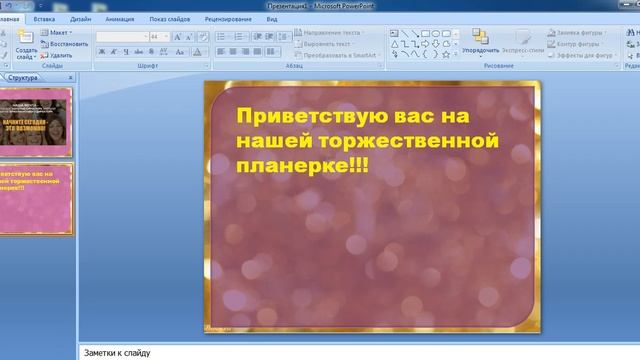Viewport: 640px width, 360px height.
Task: Expand the shapes gallery with More arrow
Action: (456, 54)
